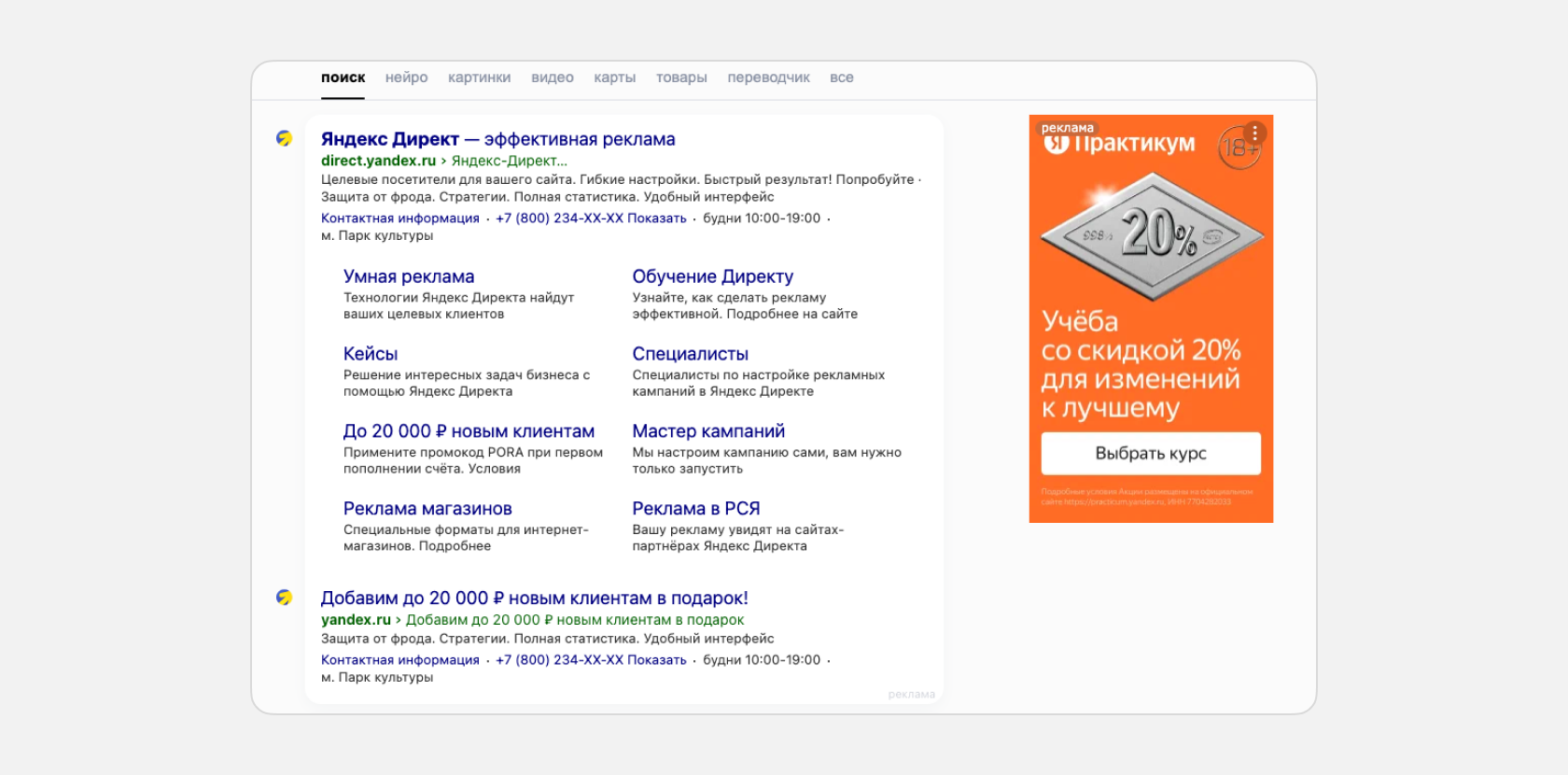Viewport: 1568px width, 775px height.
Task: Click 'Мы настроим кампанию сами' description text
Action: (x=766, y=460)
